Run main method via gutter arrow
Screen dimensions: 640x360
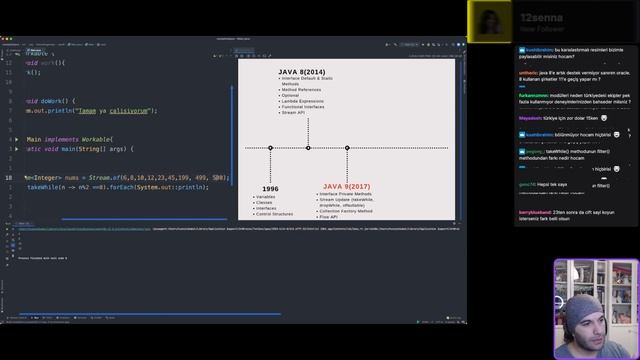16,149
